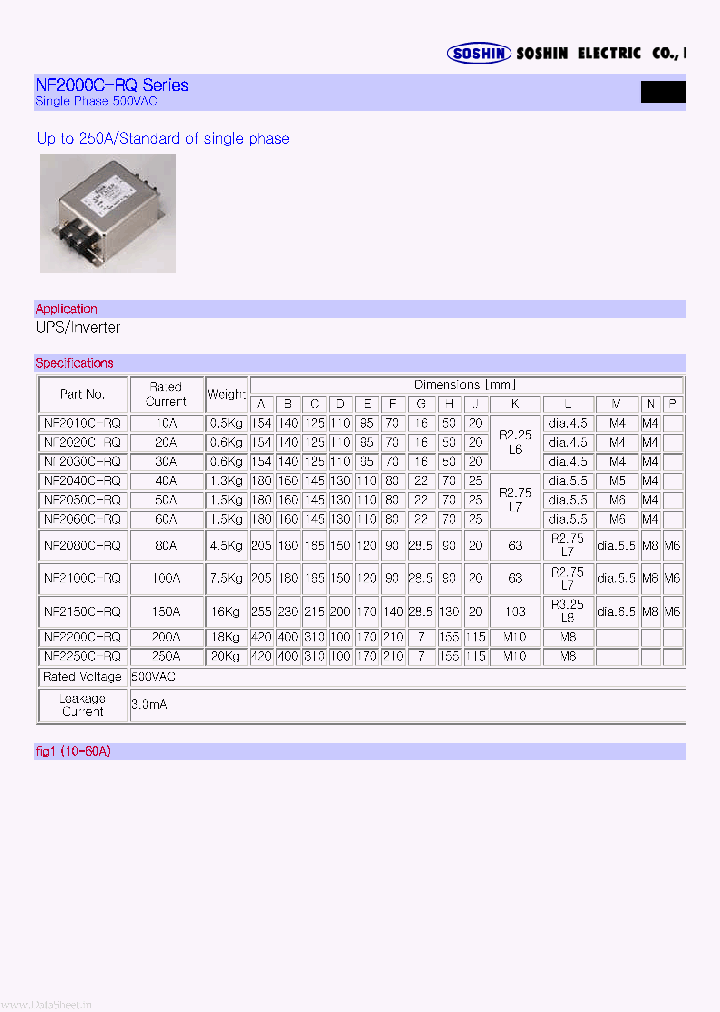Image resolution: width=720 pixels, height=1012 pixels.
Task: Click the noise filter product photo
Action: tap(108, 213)
